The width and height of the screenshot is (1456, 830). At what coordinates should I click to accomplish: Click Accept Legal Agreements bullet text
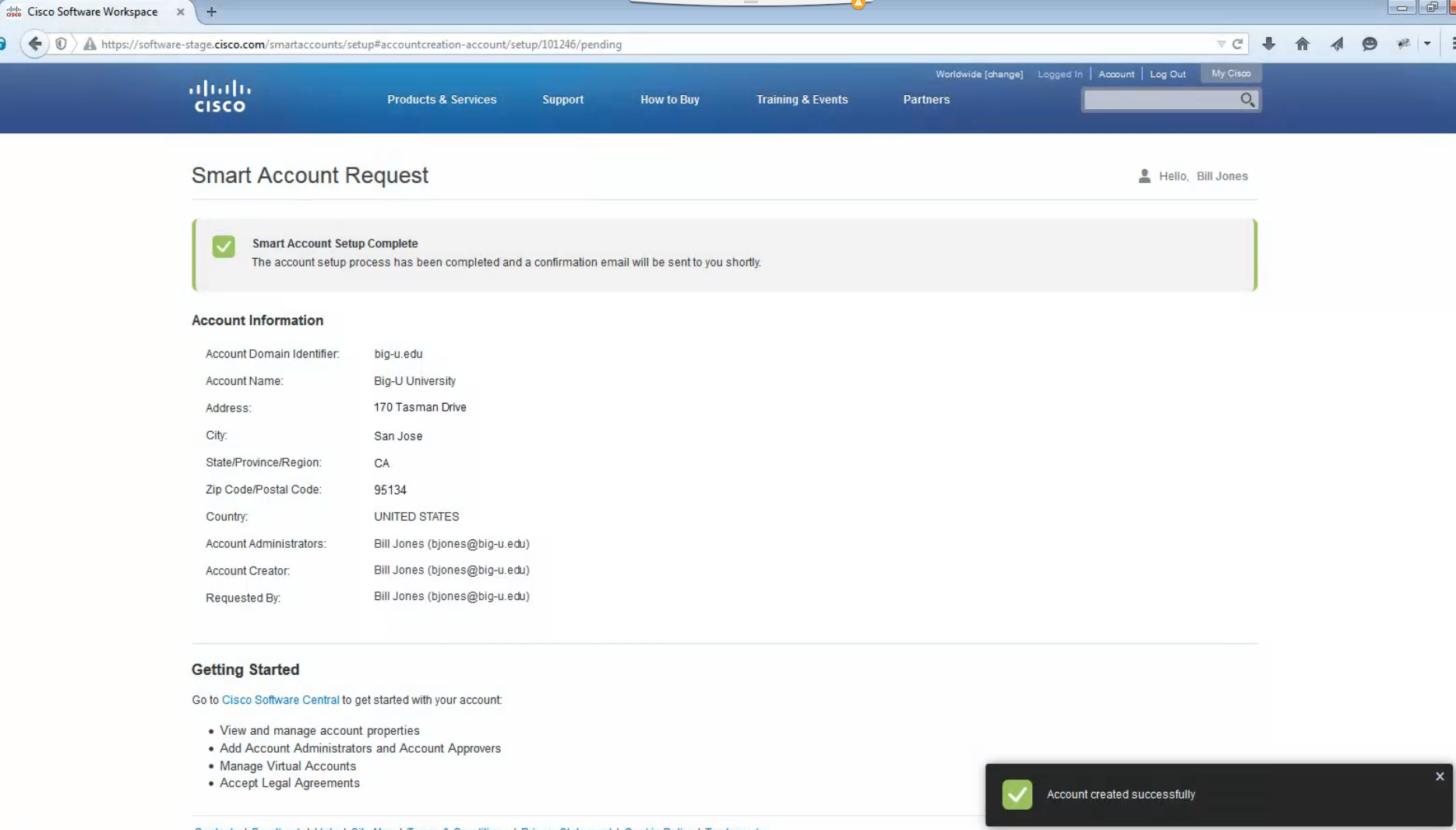tap(290, 783)
